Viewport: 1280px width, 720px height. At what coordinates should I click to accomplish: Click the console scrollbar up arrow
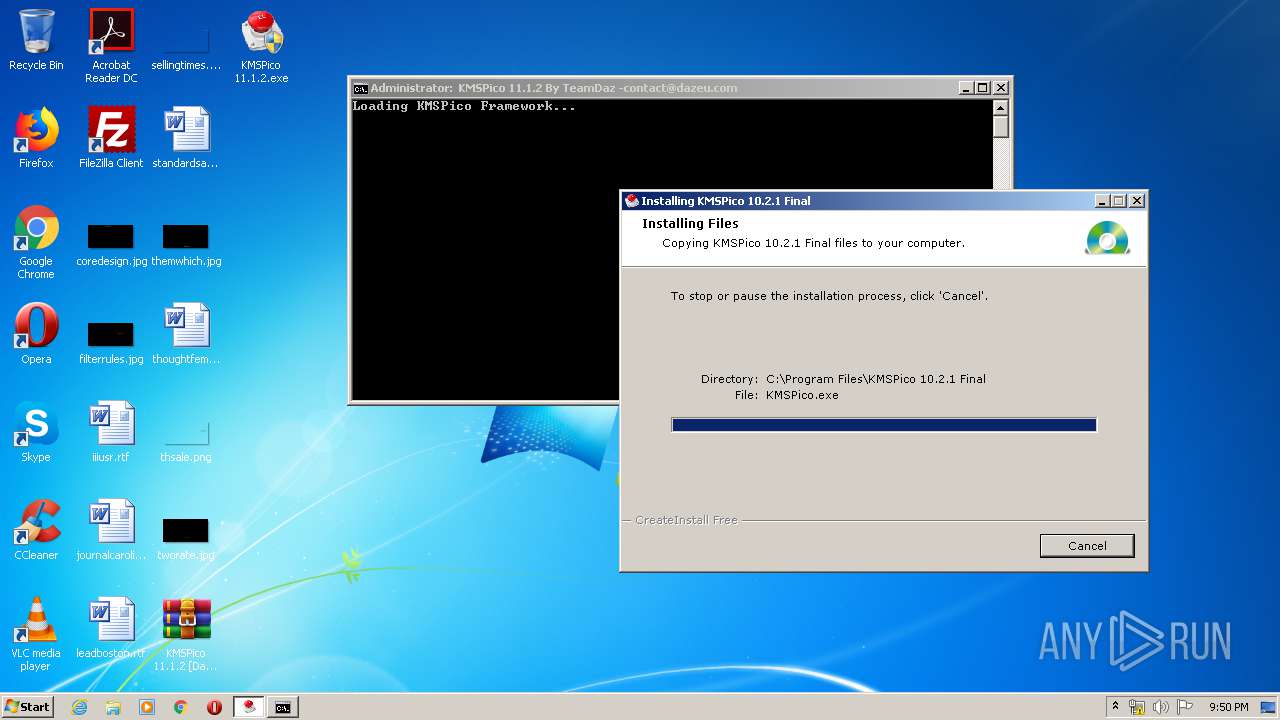1001,107
